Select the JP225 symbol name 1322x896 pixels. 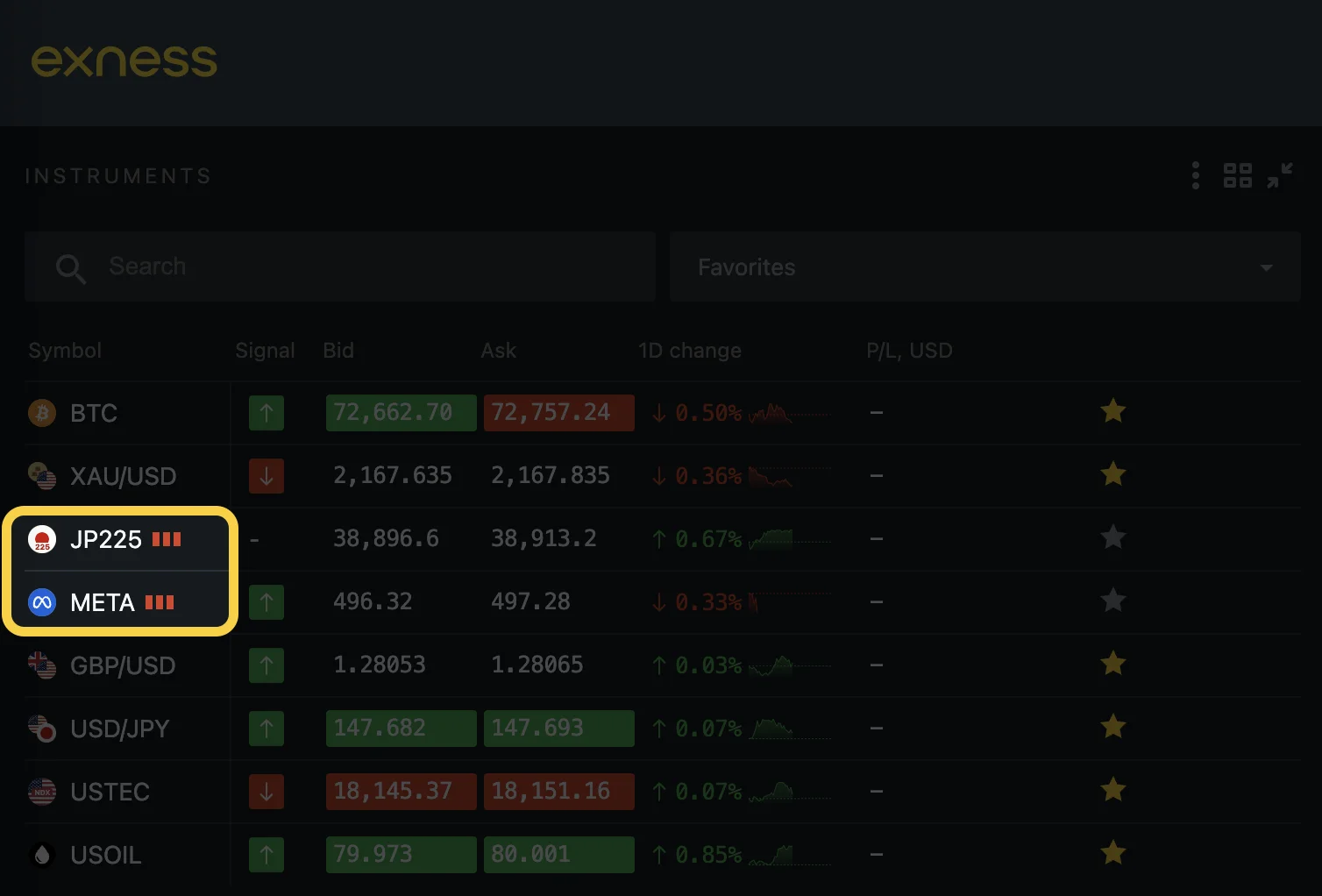tap(106, 539)
